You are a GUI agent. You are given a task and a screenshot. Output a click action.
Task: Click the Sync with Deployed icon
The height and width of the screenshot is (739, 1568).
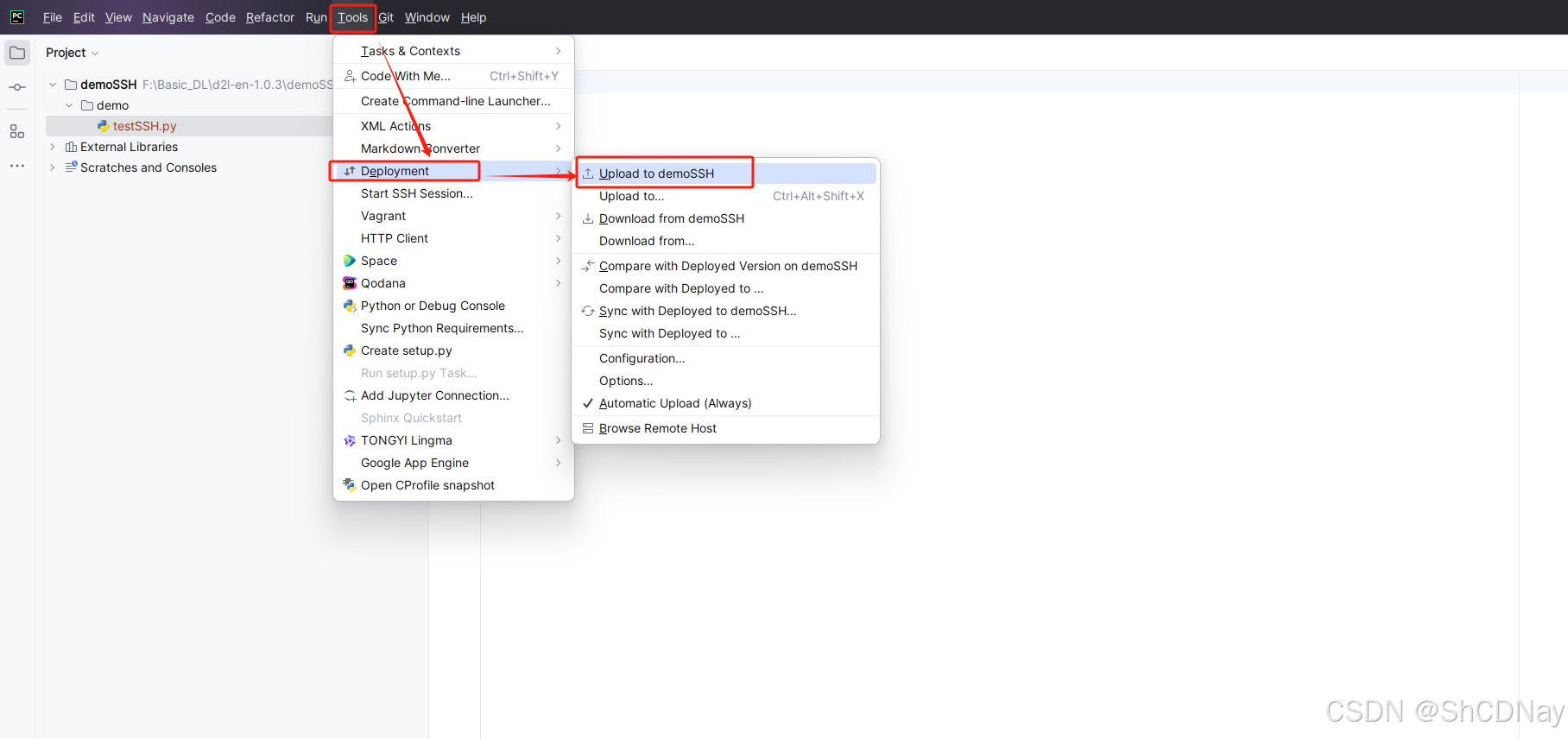(588, 311)
